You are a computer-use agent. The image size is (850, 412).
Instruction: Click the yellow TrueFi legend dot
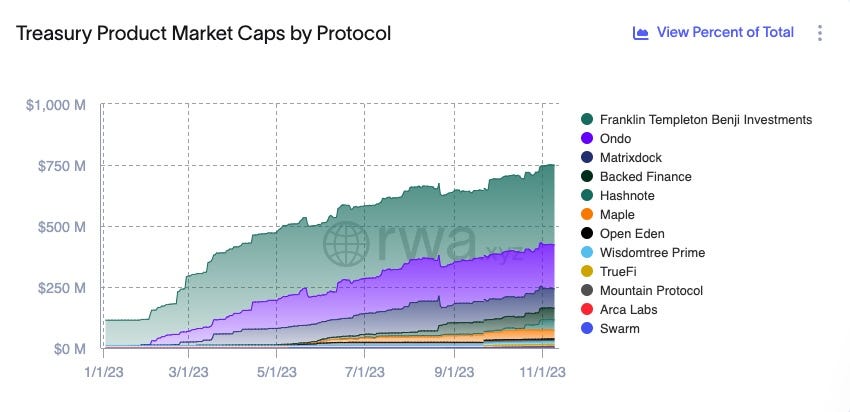pyautogui.click(x=587, y=272)
